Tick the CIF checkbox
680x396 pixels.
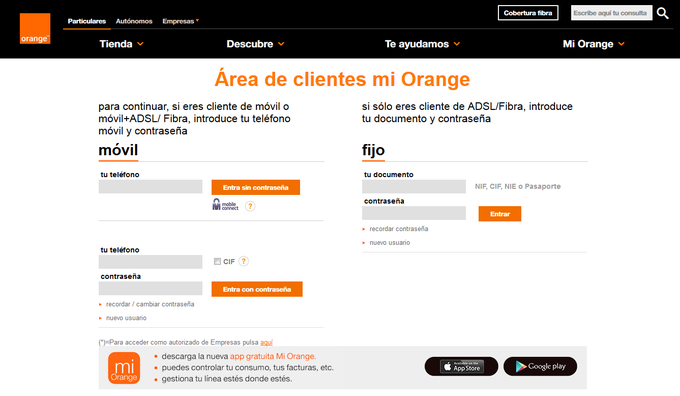[217, 262]
